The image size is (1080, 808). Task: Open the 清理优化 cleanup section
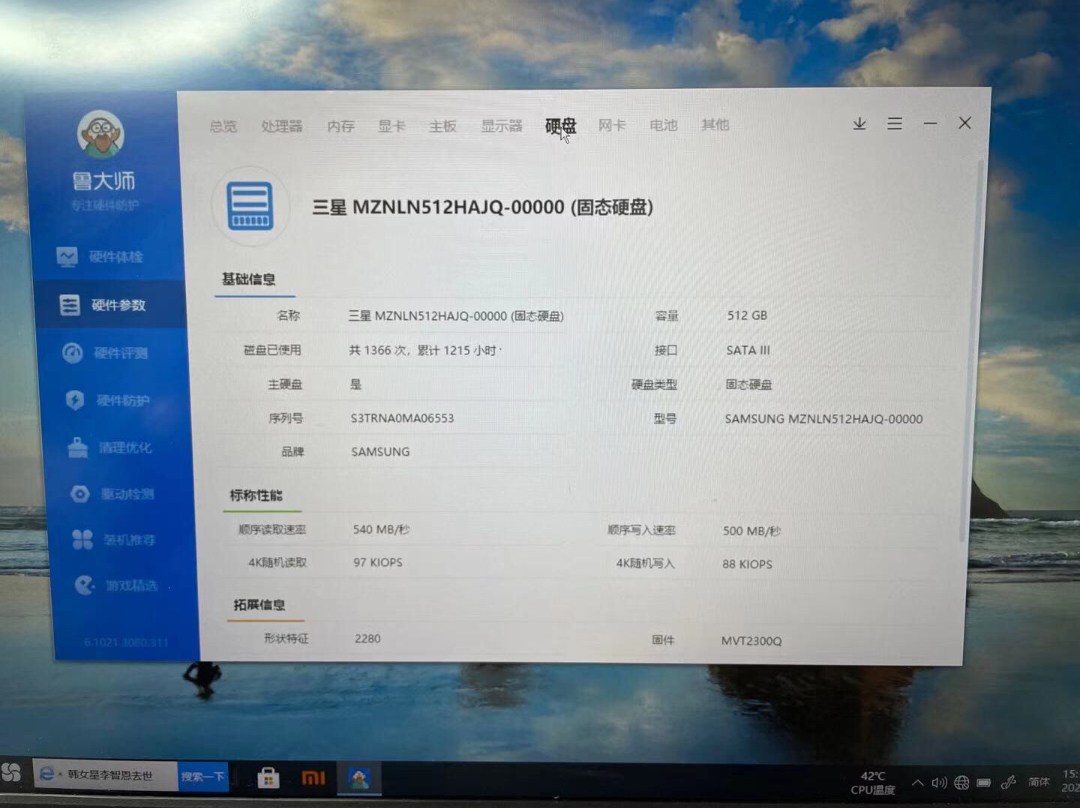click(110, 448)
